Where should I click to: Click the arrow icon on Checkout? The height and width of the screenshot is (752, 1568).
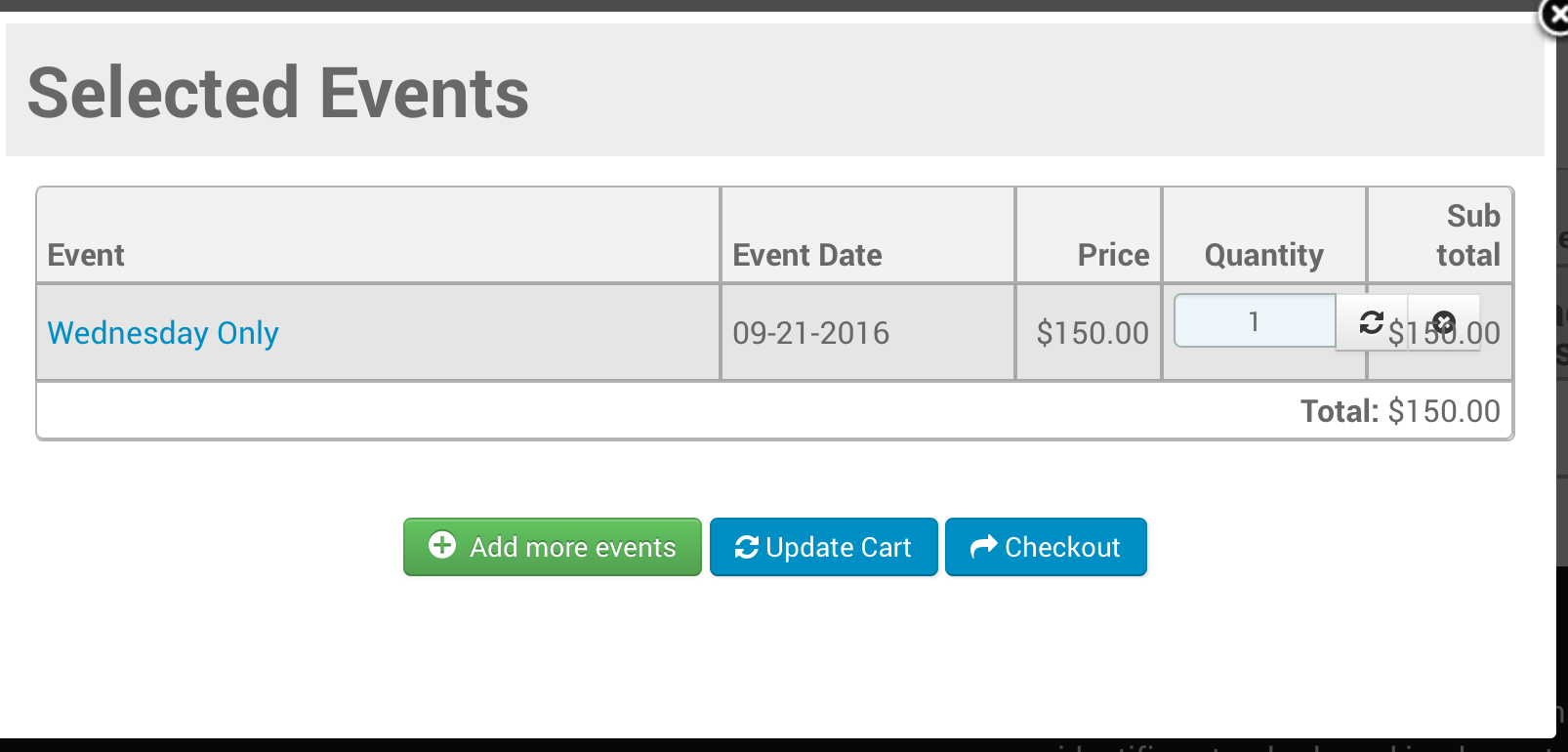pyautogui.click(x=983, y=547)
